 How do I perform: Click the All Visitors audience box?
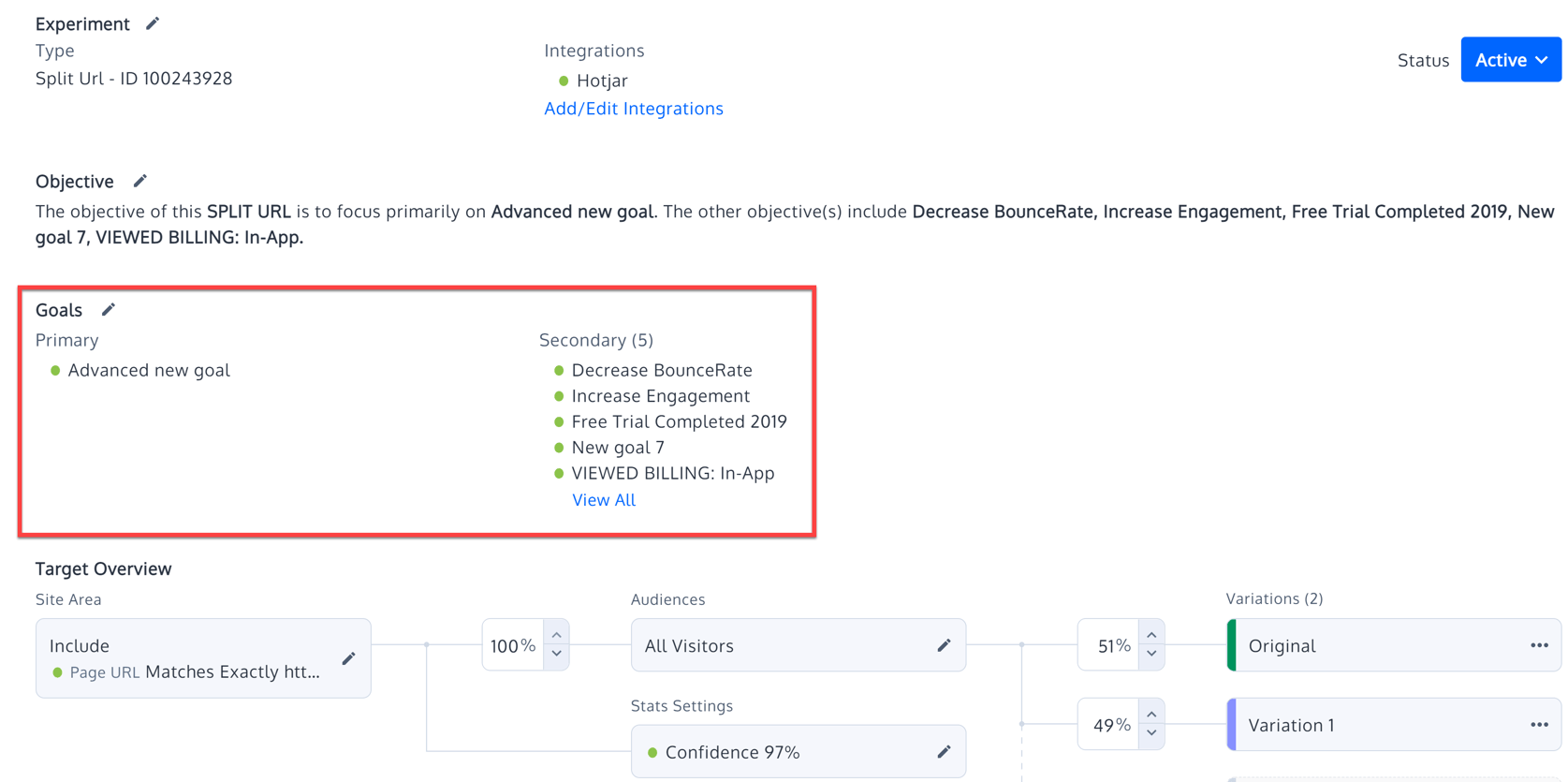799,645
